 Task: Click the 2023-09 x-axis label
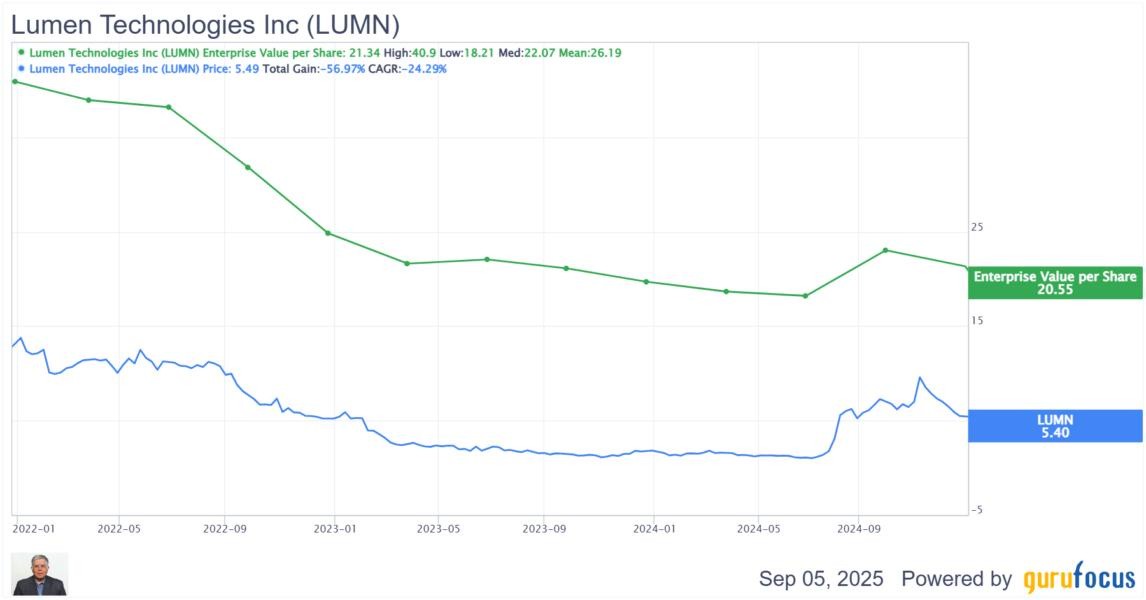point(544,528)
